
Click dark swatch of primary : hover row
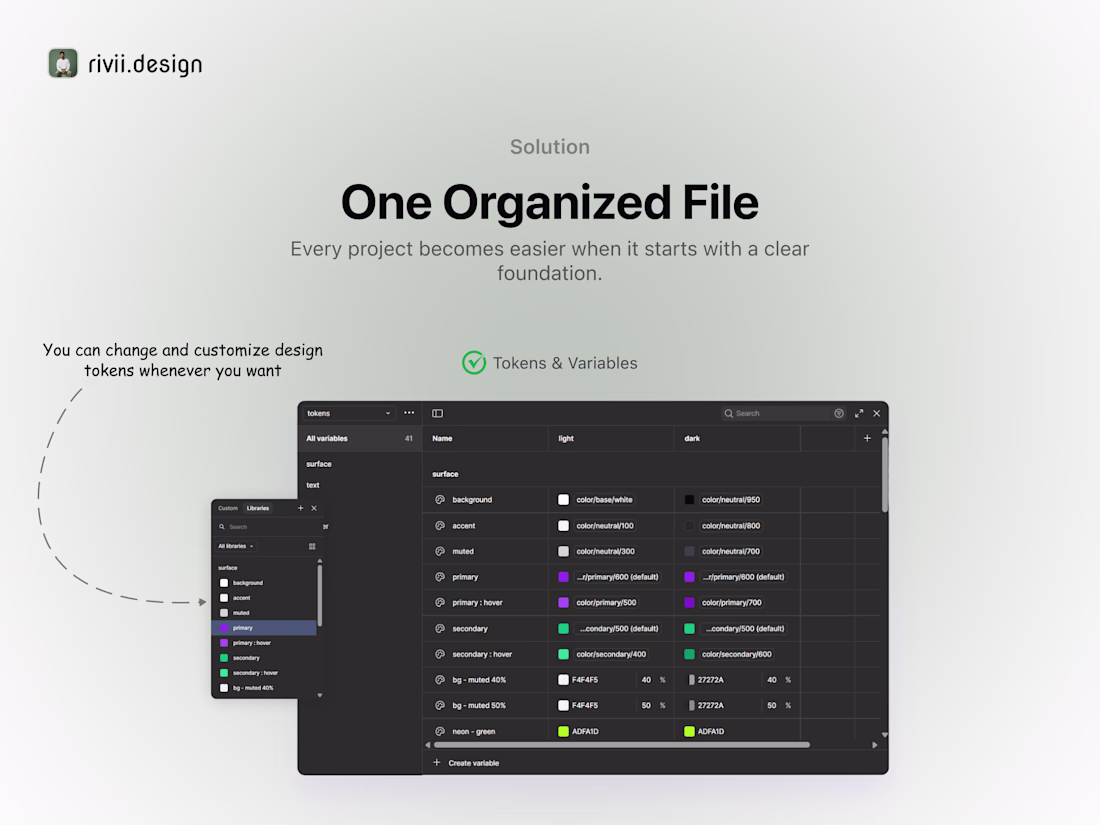pyautogui.click(x=690, y=603)
